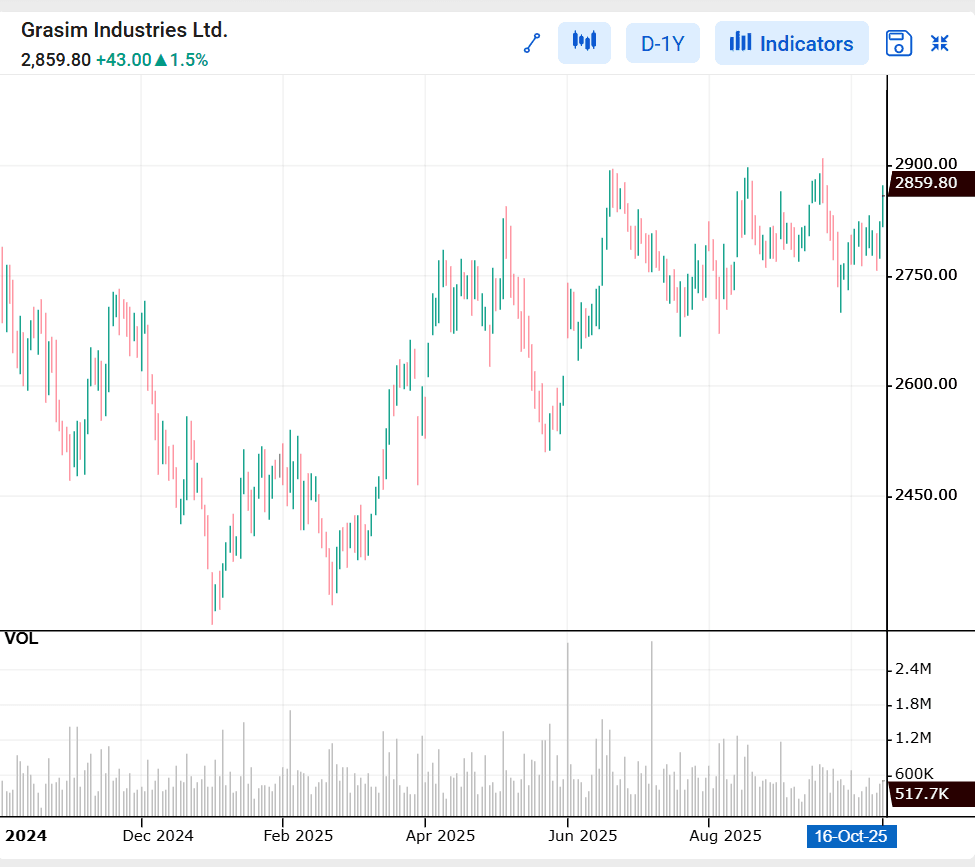Click the 16-Oct-25 date marker
This screenshot has width=975, height=867.
pyautogui.click(x=851, y=836)
